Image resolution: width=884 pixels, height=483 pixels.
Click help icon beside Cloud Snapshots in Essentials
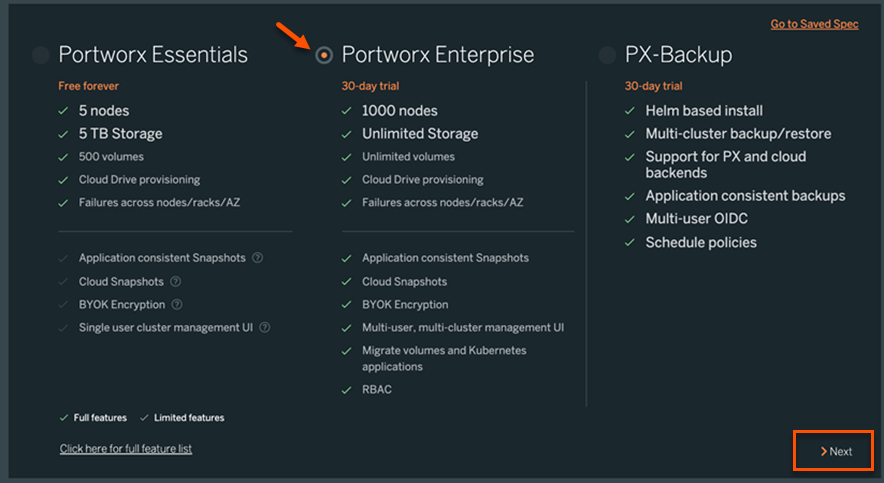click(x=175, y=281)
